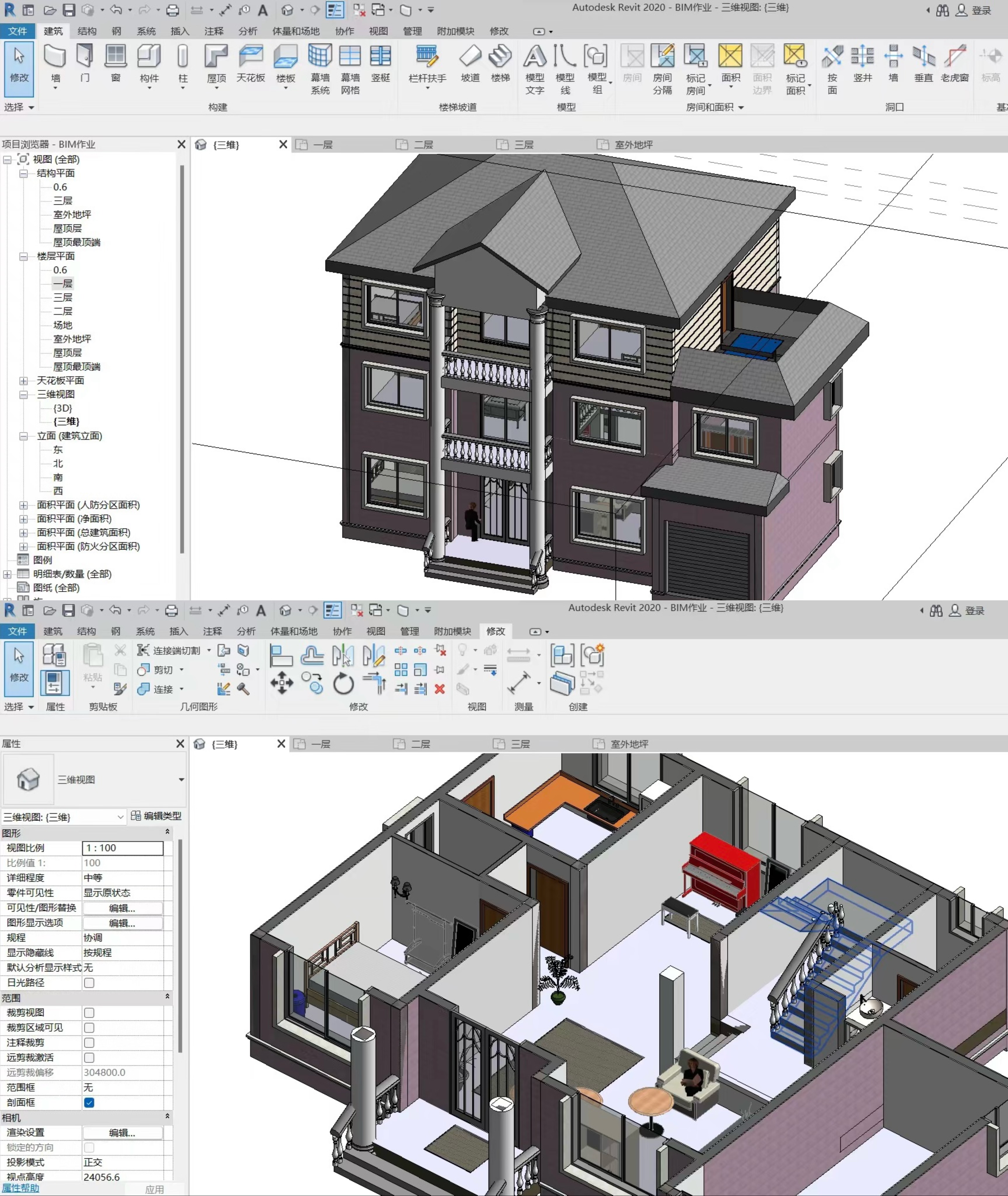Open the Structure (结构) ribbon tab

point(87,31)
